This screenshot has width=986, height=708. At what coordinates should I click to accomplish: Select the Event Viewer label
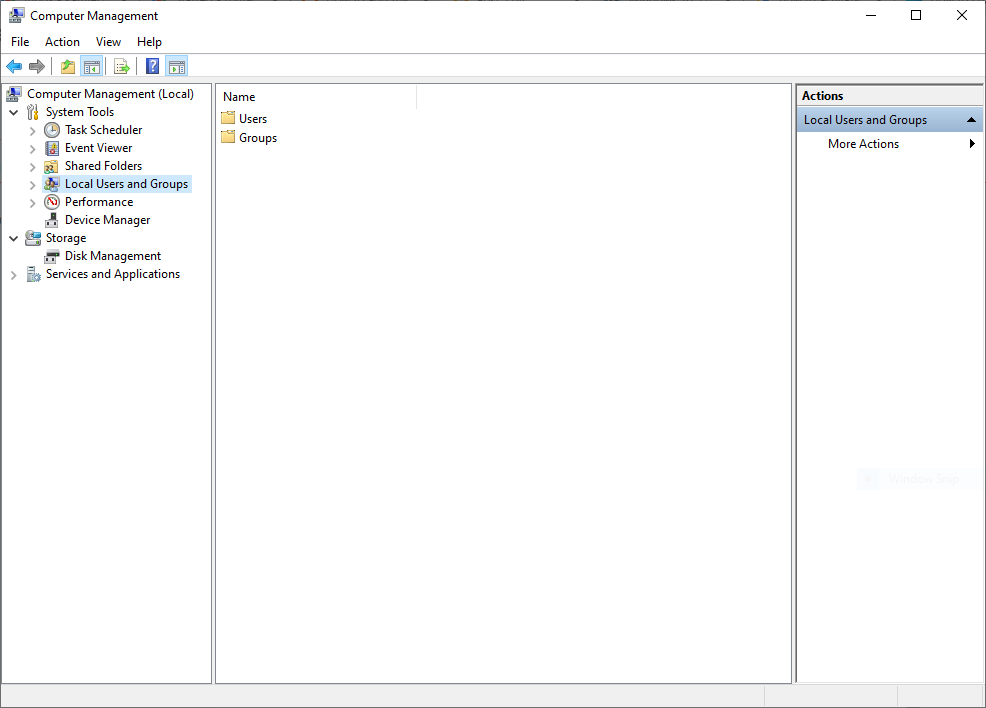point(99,148)
